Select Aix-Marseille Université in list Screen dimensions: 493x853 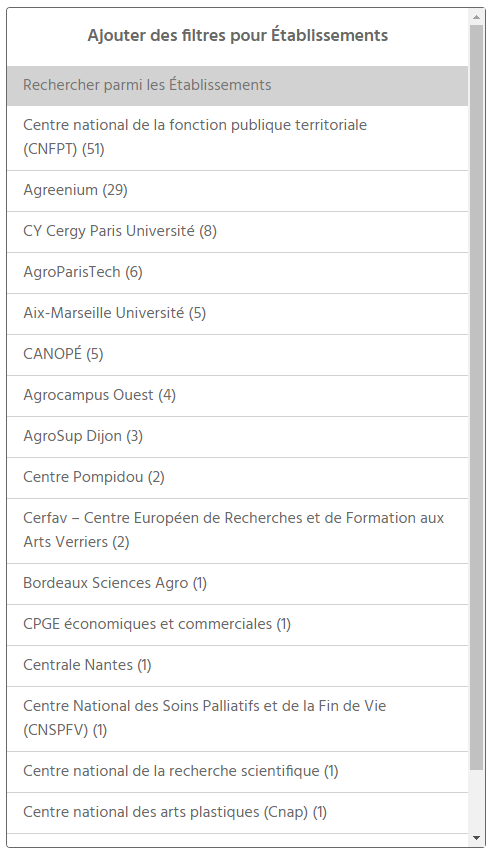point(237,314)
